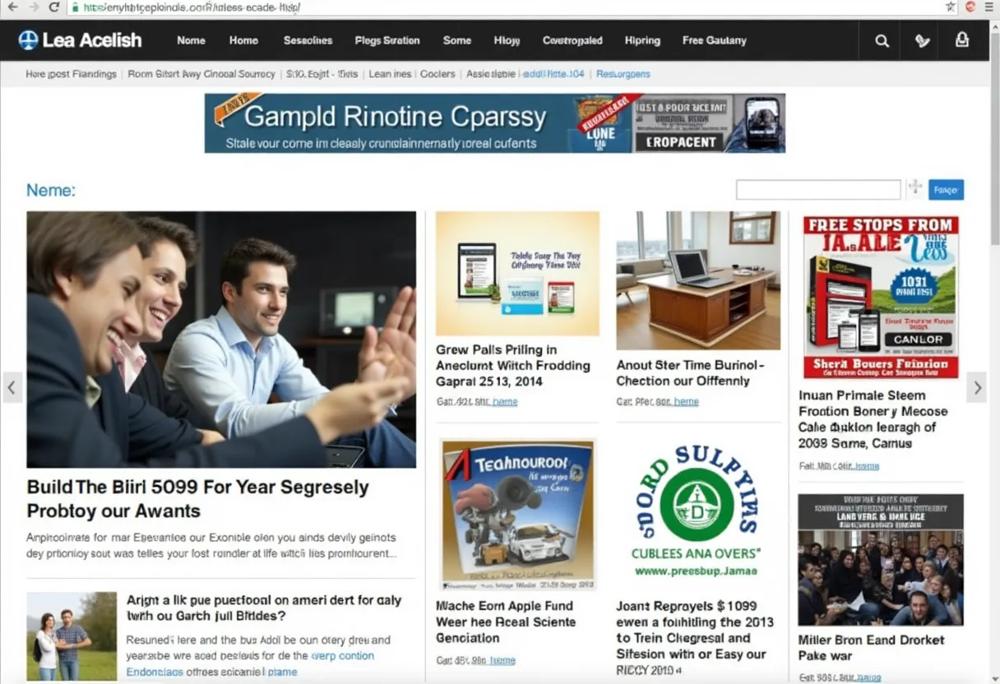Open the Grew Palls Priling article title
The height and width of the screenshot is (684, 1000).
(513, 366)
